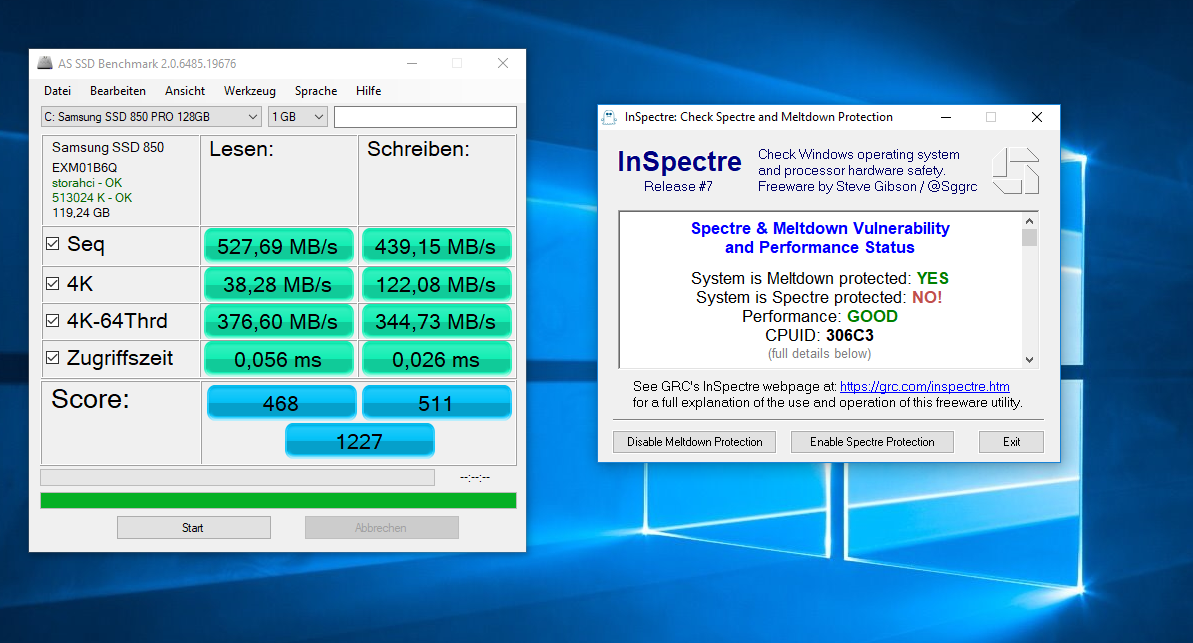The image size is (1193, 643).
Task: Click Disable Meltdown Protection button
Action: coord(695,442)
